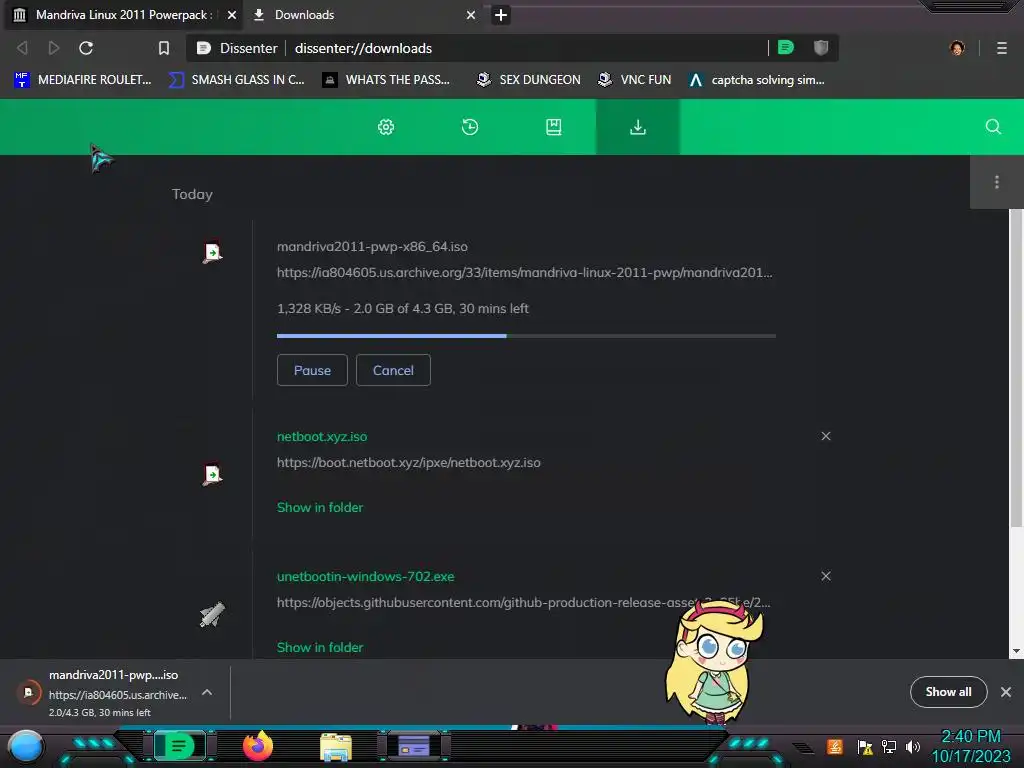Open File Explorer from the taskbar

336,747
